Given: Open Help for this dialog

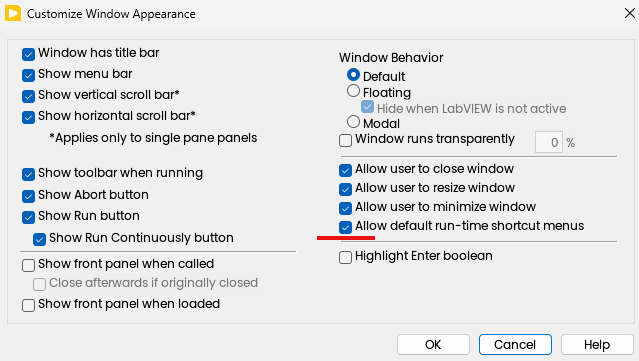Looking at the screenshot, I should (x=597, y=345).
